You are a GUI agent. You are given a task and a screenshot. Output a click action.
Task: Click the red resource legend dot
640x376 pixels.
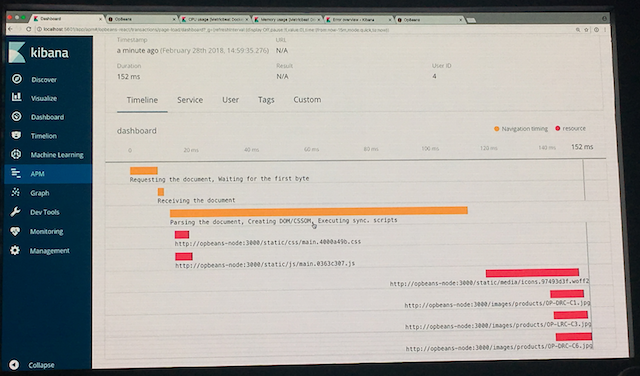point(558,128)
